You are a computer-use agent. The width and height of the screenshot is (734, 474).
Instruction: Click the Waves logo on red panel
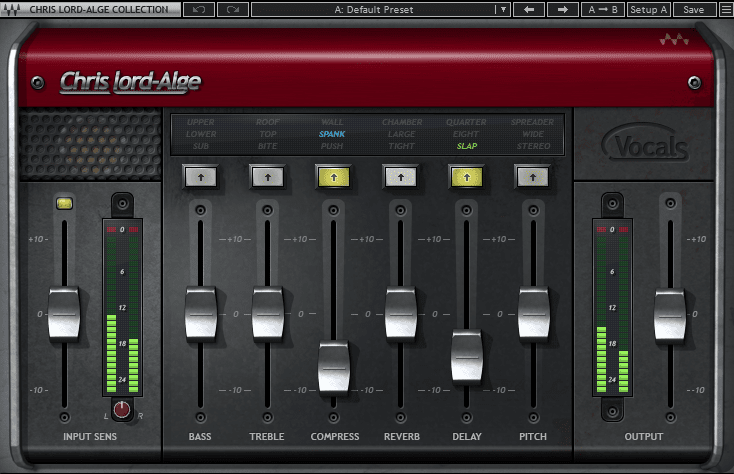(x=674, y=40)
